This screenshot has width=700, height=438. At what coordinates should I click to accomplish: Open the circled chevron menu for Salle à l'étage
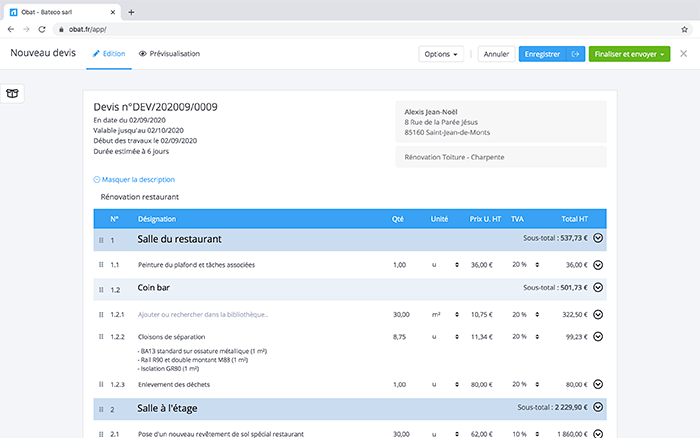pos(598,407)
